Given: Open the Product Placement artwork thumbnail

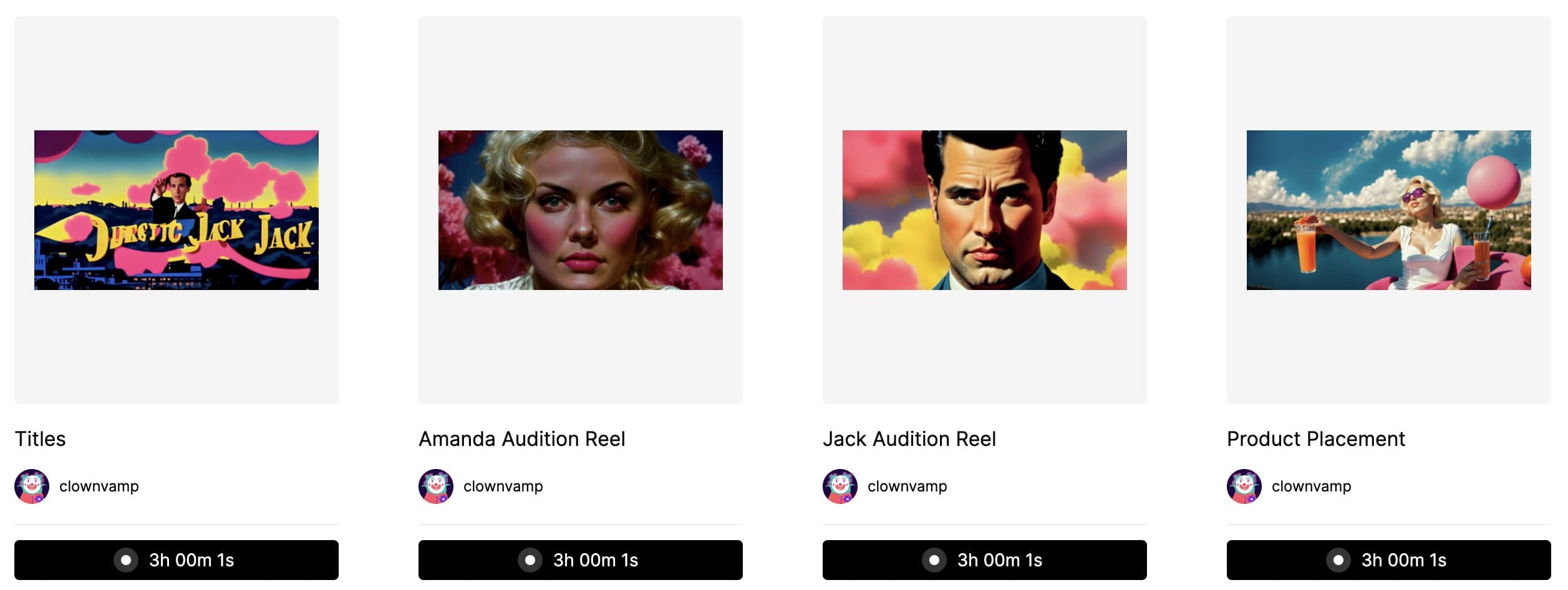Looking at the screenshot, I should pyautogui.click(x=1388, y=210).
